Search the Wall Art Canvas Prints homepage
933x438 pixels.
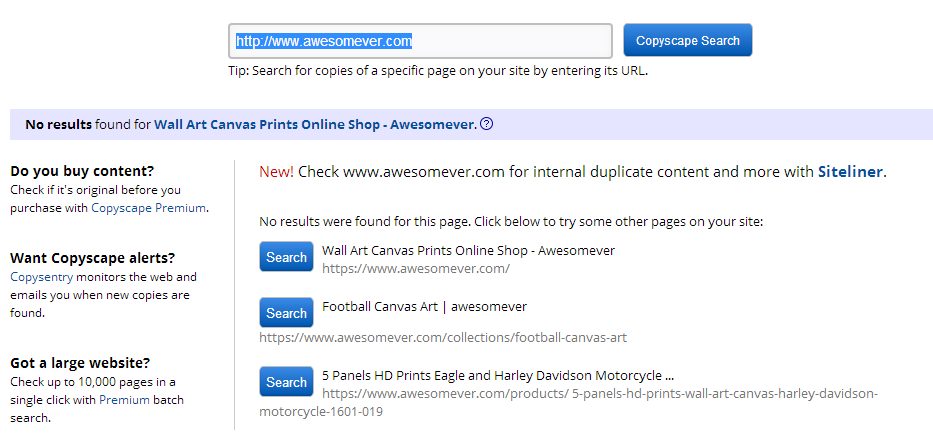(x=286, y=257)
